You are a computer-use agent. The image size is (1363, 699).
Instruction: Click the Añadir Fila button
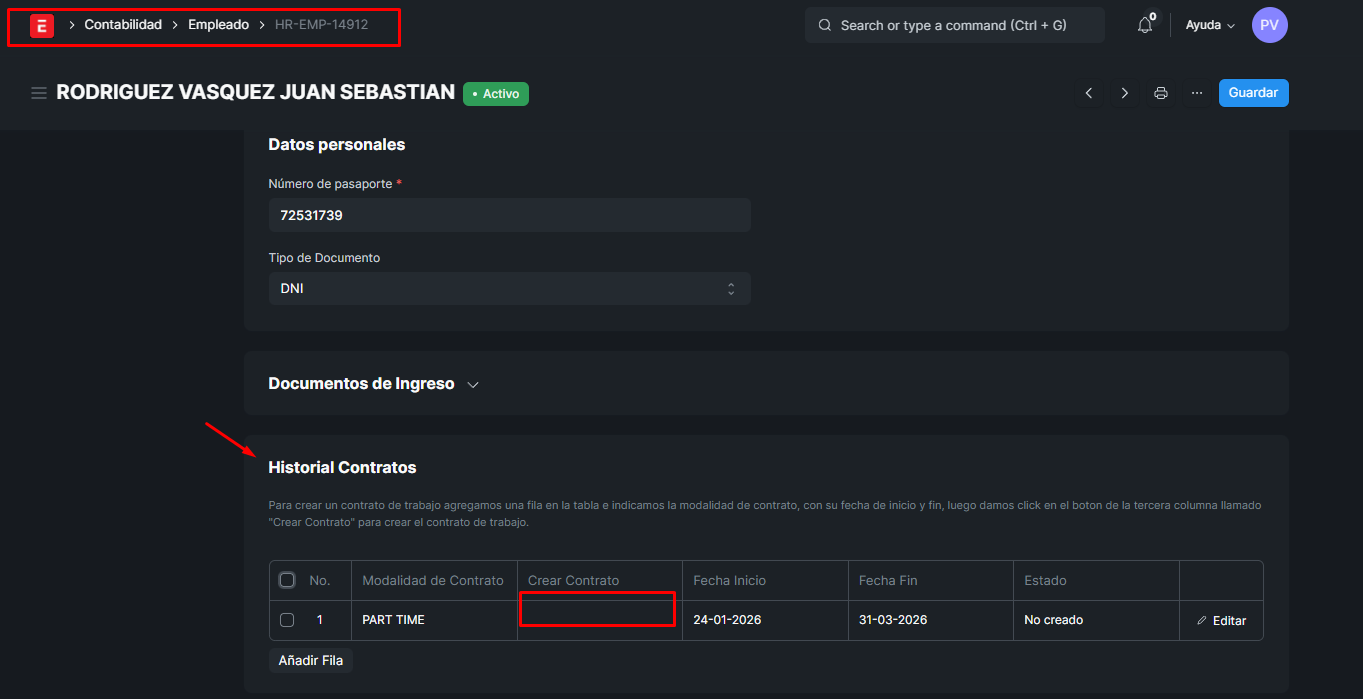310,661
